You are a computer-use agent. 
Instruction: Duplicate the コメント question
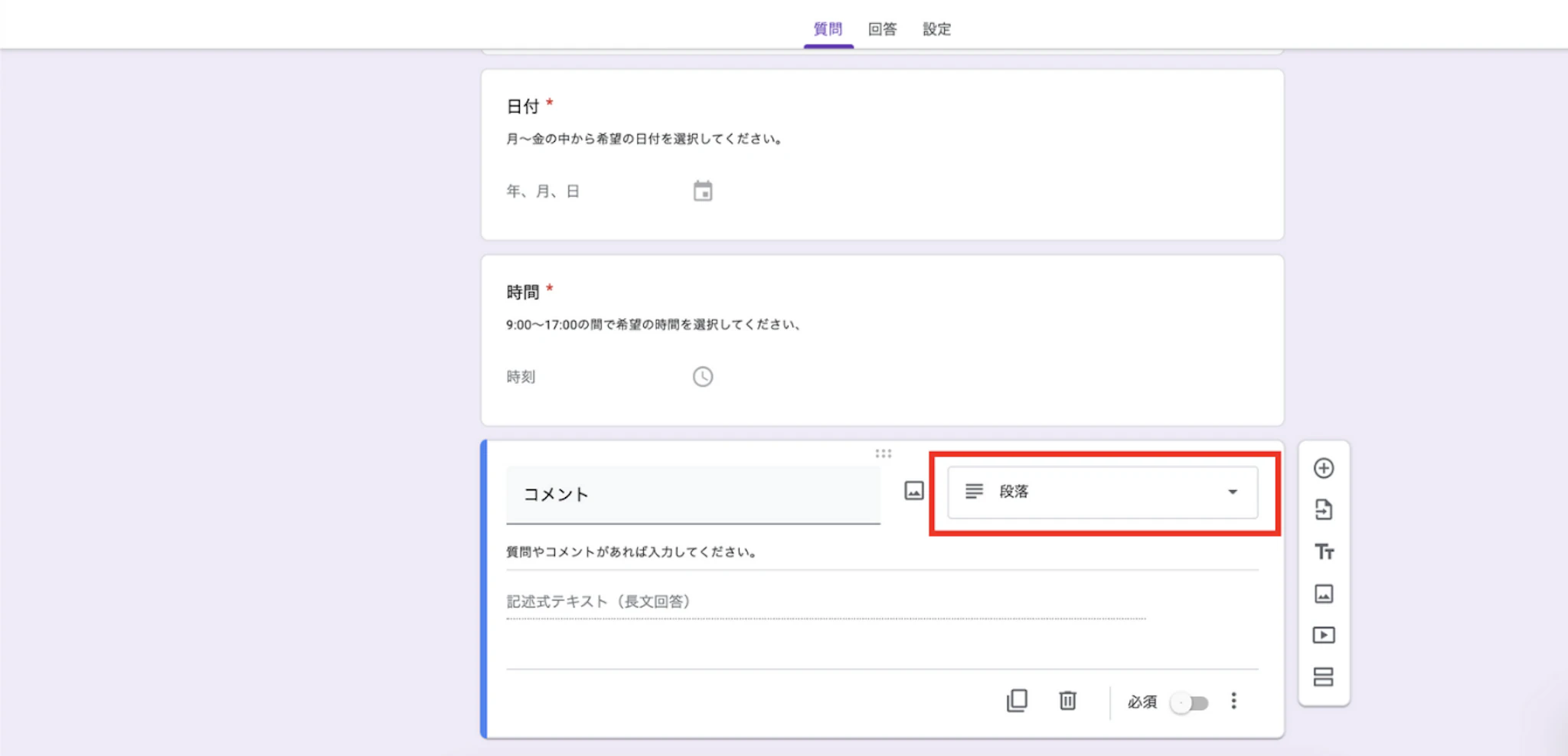[x=1016, y=701]
